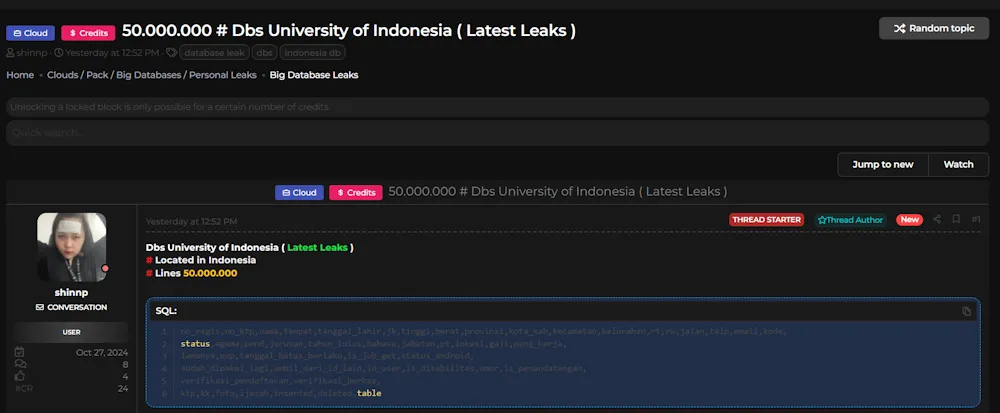This screenshot has width=1000, height=413.
Task: Open Big Database Leaks breadcrumb
Action: click(x=314, y=75)
